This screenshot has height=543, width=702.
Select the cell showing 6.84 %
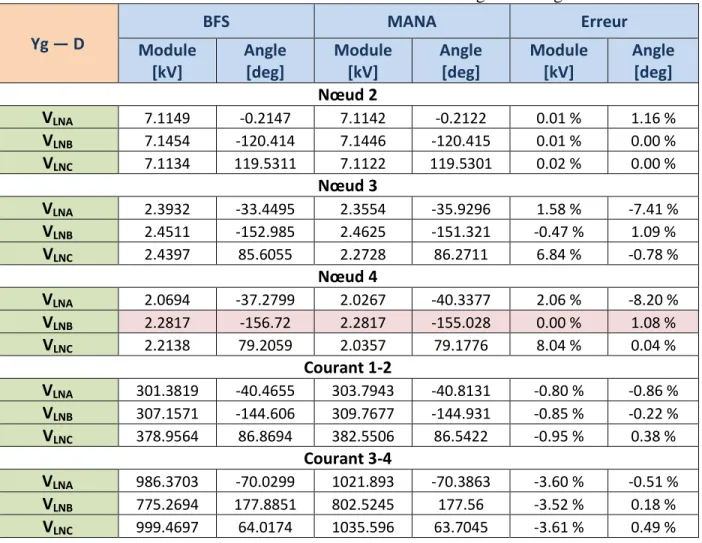(559, 254)
